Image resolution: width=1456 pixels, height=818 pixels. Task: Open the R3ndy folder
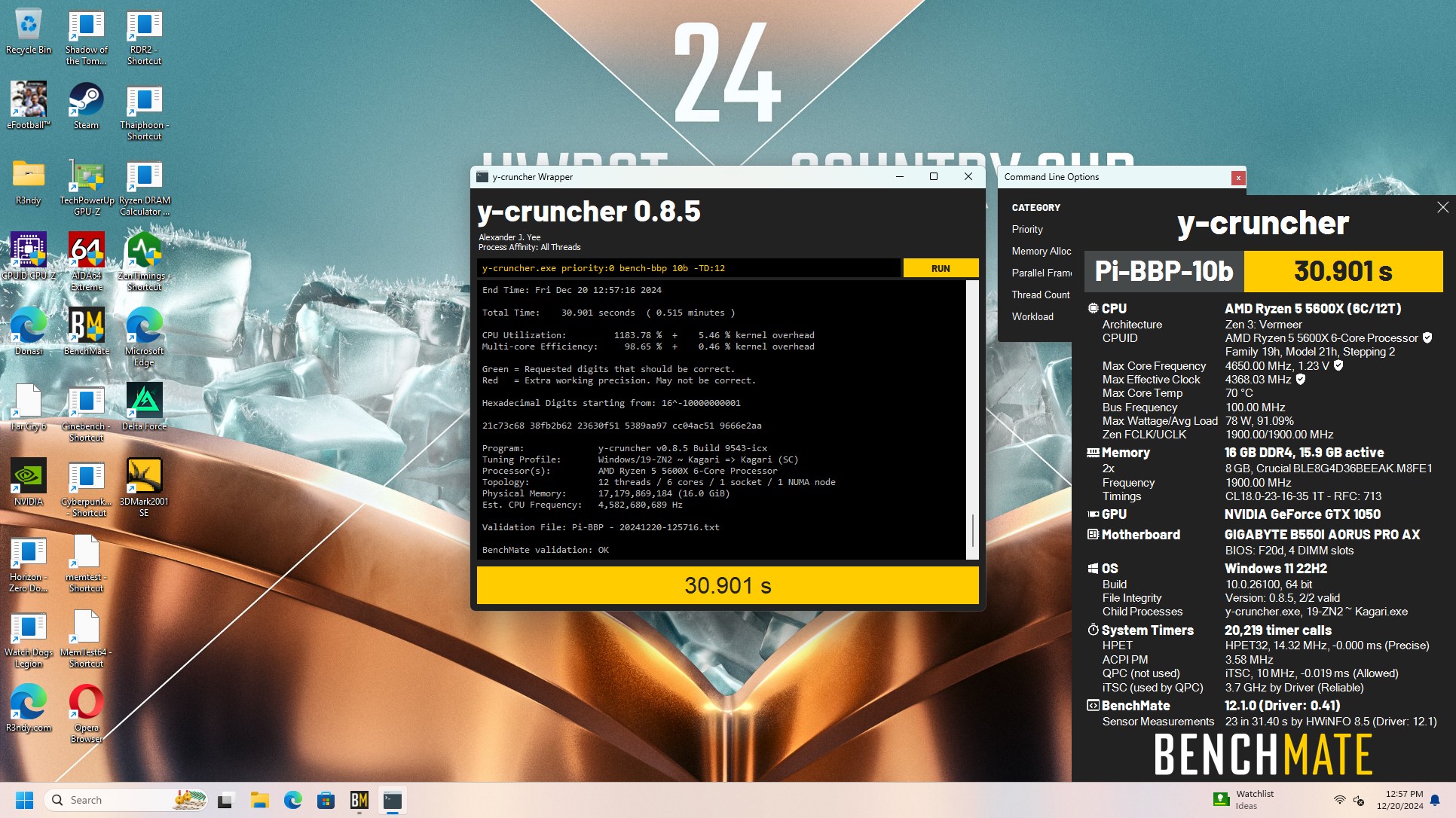click(x=29, y=182)
